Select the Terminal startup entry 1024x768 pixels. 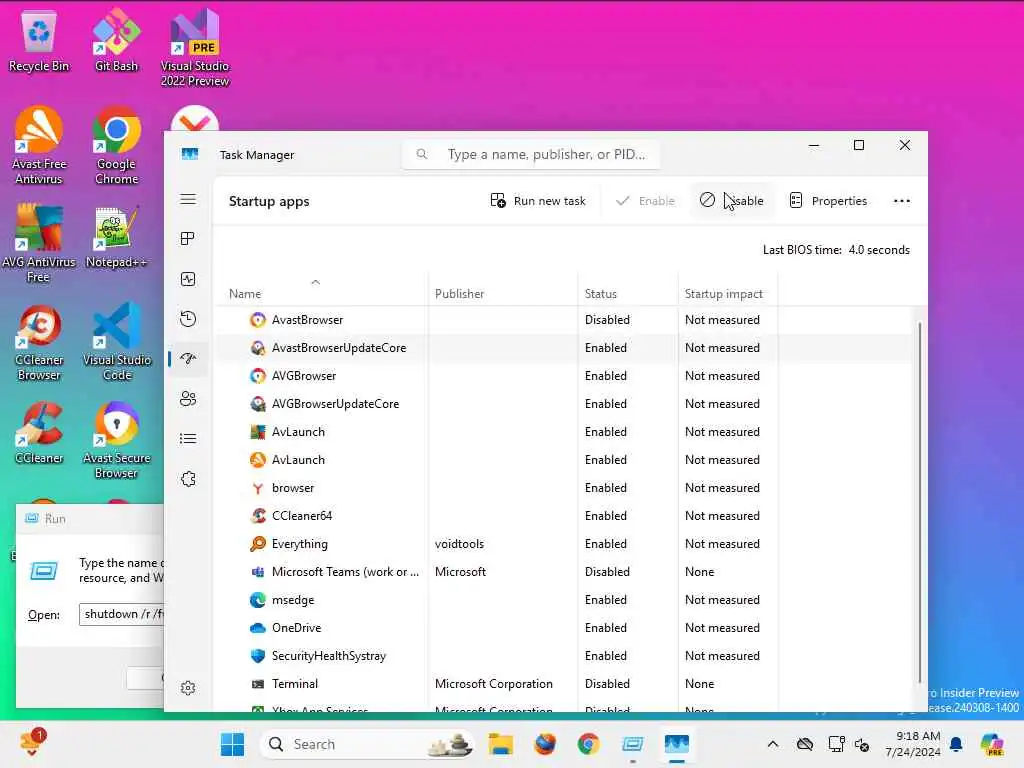tap(565, 684)
